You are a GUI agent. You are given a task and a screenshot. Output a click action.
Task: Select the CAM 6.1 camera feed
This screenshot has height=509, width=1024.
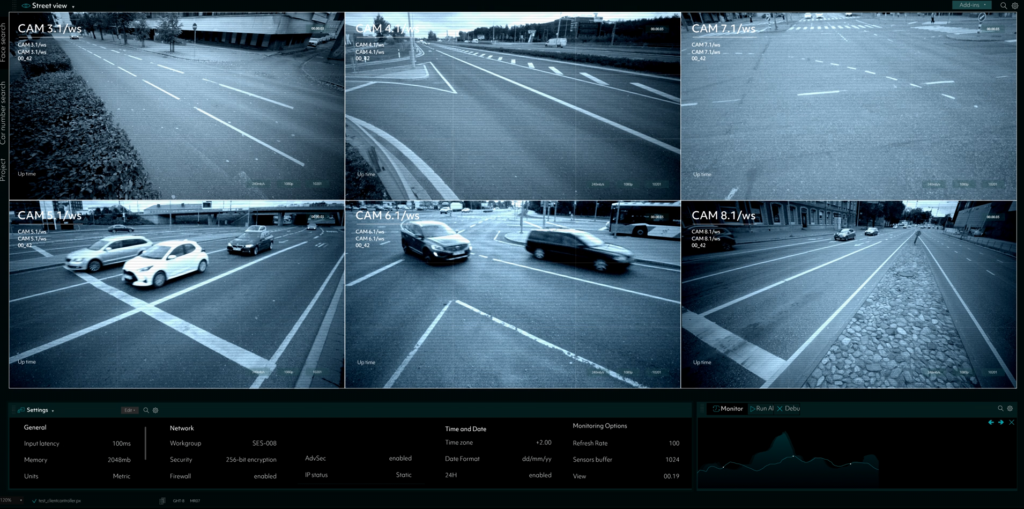point(512,295)
